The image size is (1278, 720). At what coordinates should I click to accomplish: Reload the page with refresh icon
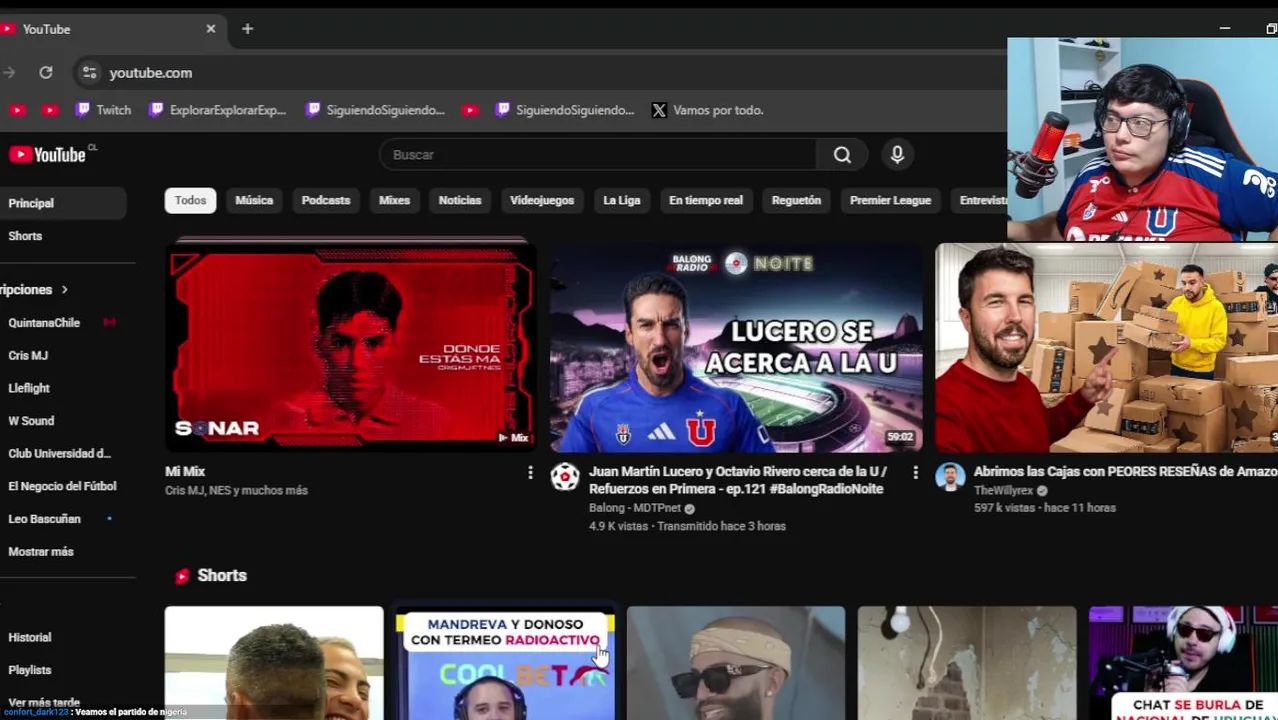pyautogui.click(x=46, y=73)
